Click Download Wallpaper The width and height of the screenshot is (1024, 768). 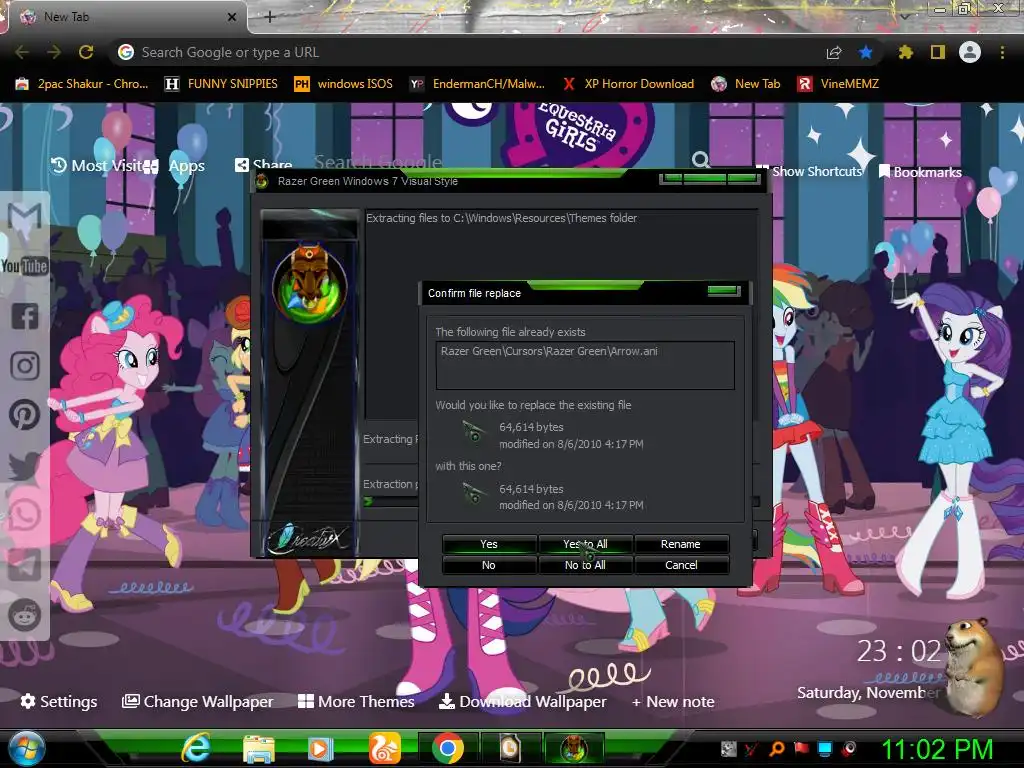[x=522, y=701]
